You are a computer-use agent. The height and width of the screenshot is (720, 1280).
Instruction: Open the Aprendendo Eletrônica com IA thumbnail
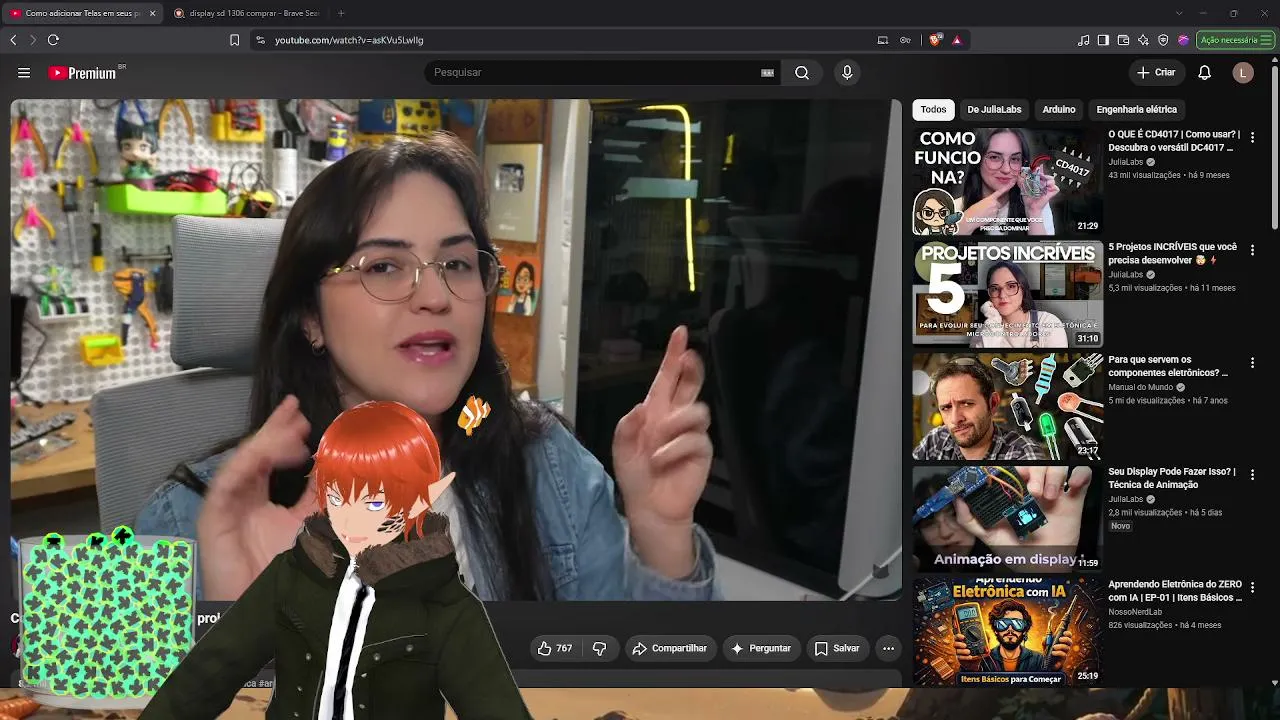pos(1008,632)
